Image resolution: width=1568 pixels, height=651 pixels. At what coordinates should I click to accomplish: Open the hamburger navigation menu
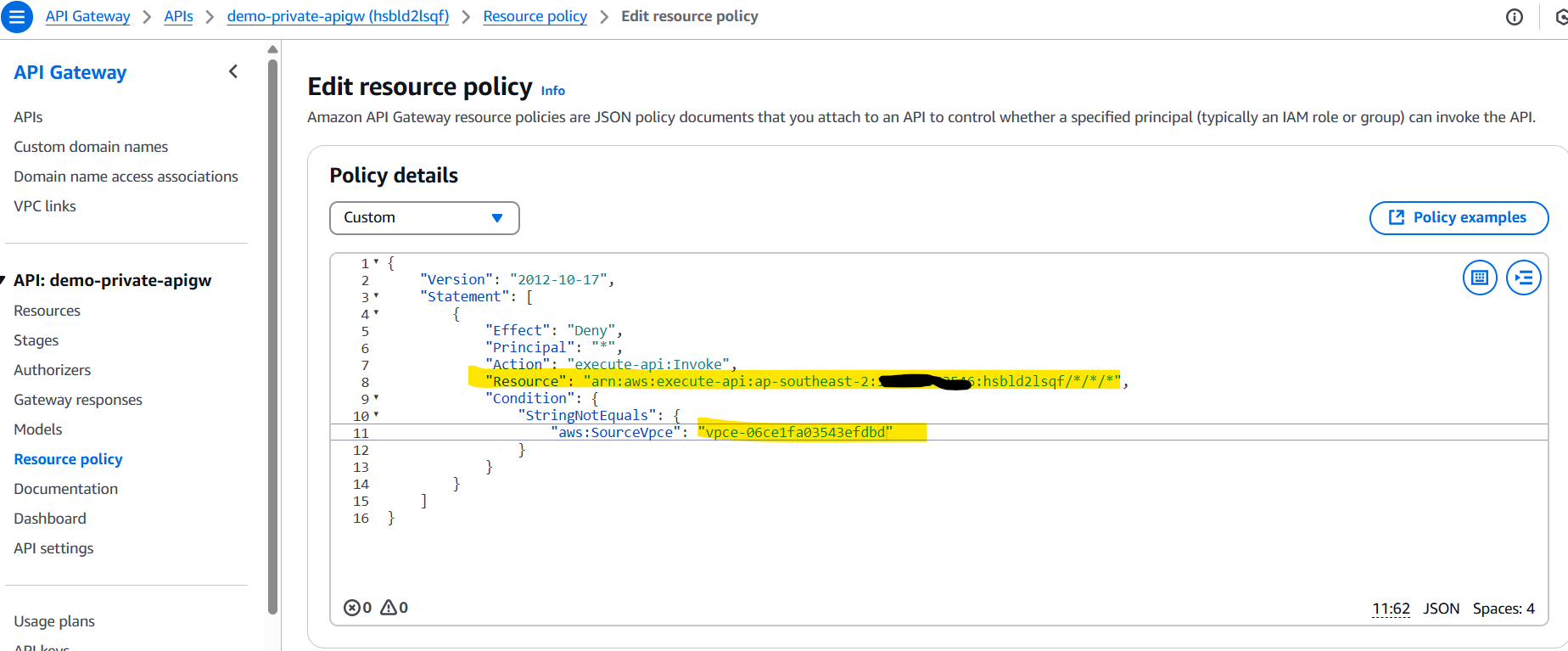click(17, 17)
